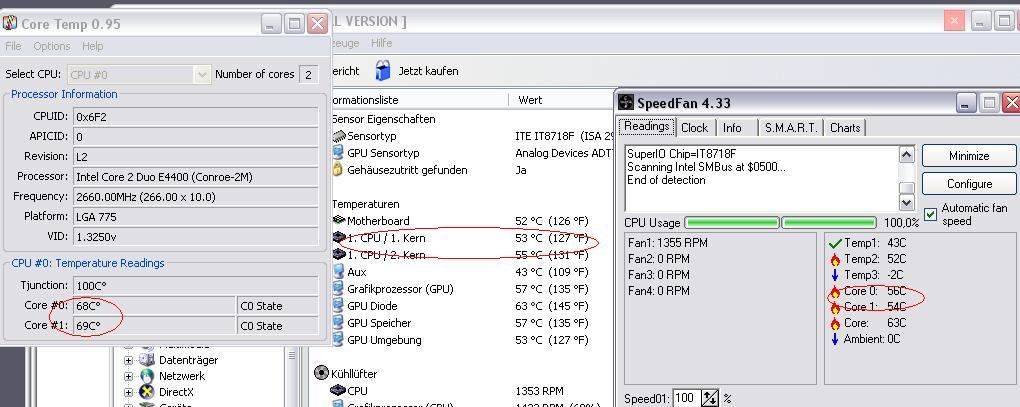Open the Hilfe menu in Everest
The height and width of the screenshot is (407, 1020).
381,43
